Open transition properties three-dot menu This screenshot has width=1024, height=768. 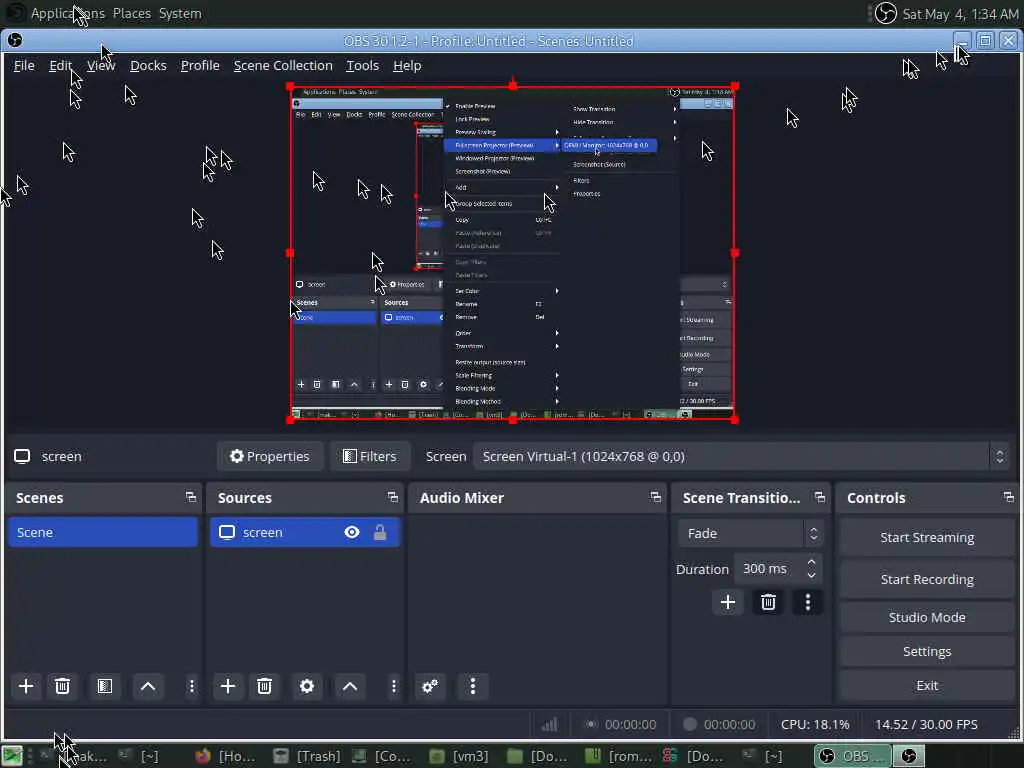coord(808,602)
